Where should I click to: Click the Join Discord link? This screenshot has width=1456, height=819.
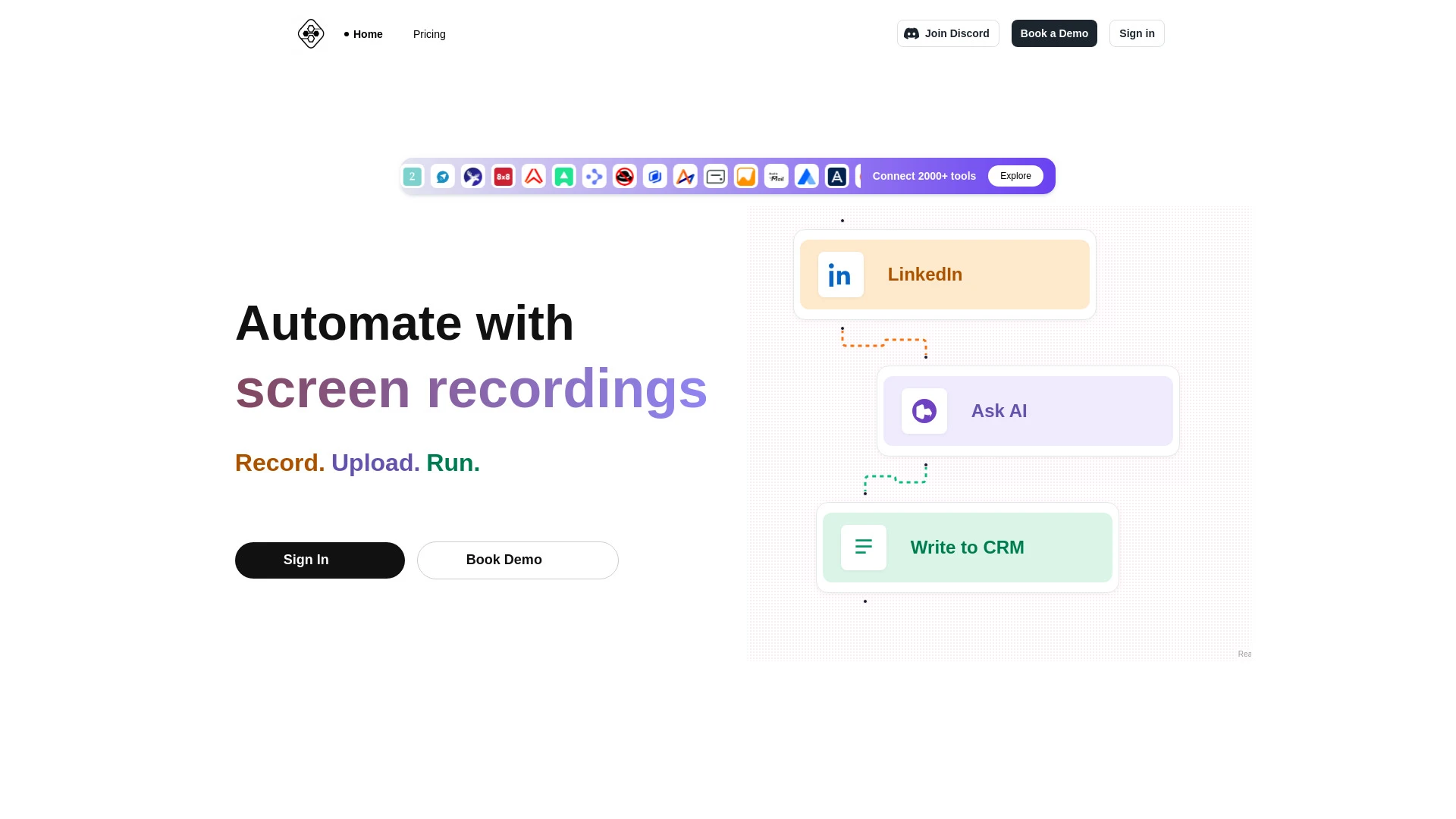click(948, 33)
